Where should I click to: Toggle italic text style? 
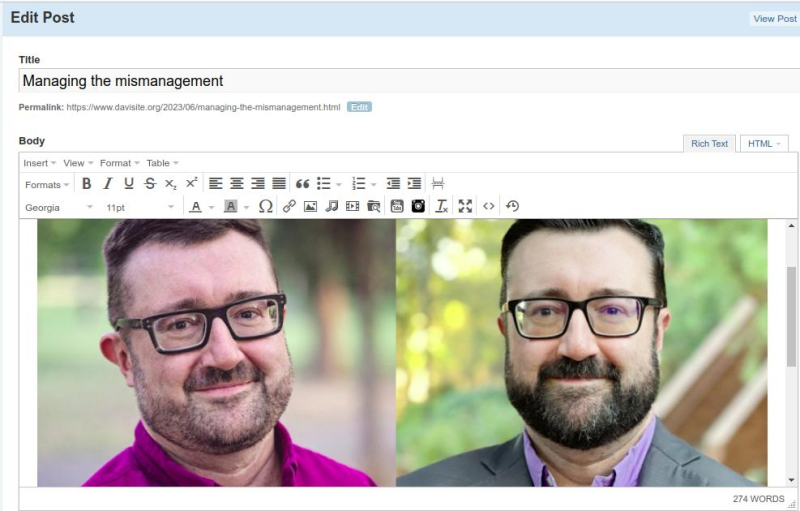pos(108,184)
